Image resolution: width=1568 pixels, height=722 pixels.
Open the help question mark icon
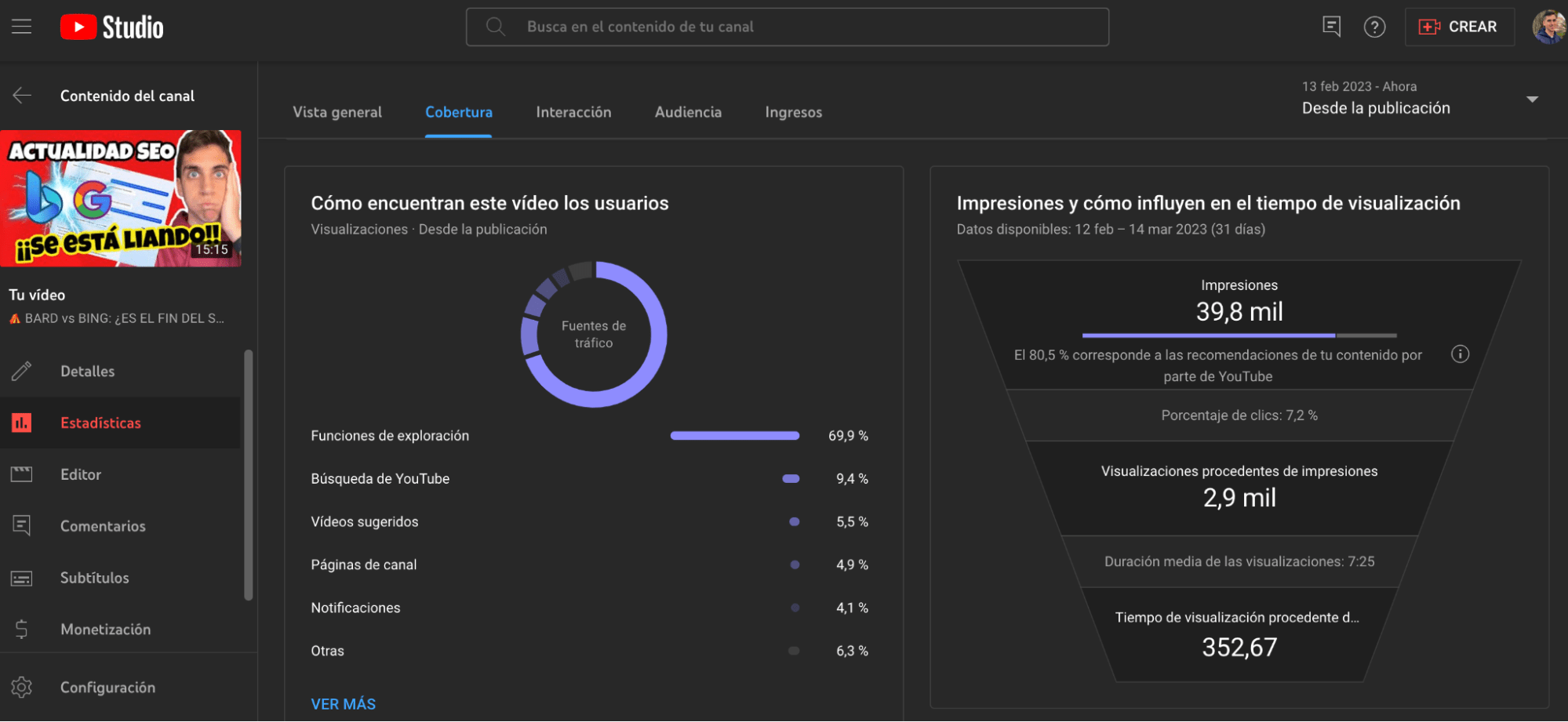point(1374,26)
